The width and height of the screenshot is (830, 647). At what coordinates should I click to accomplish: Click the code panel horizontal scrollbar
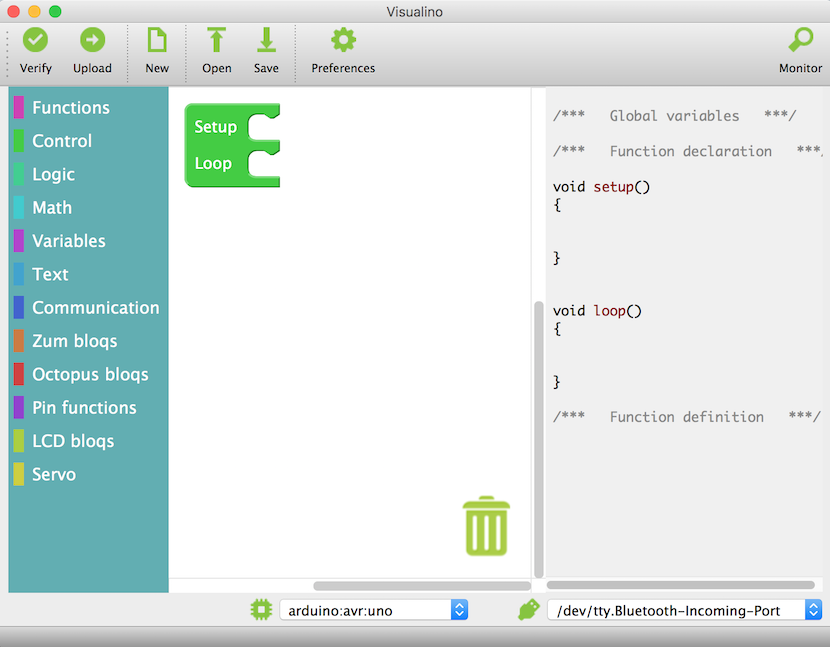coord(680,585)
